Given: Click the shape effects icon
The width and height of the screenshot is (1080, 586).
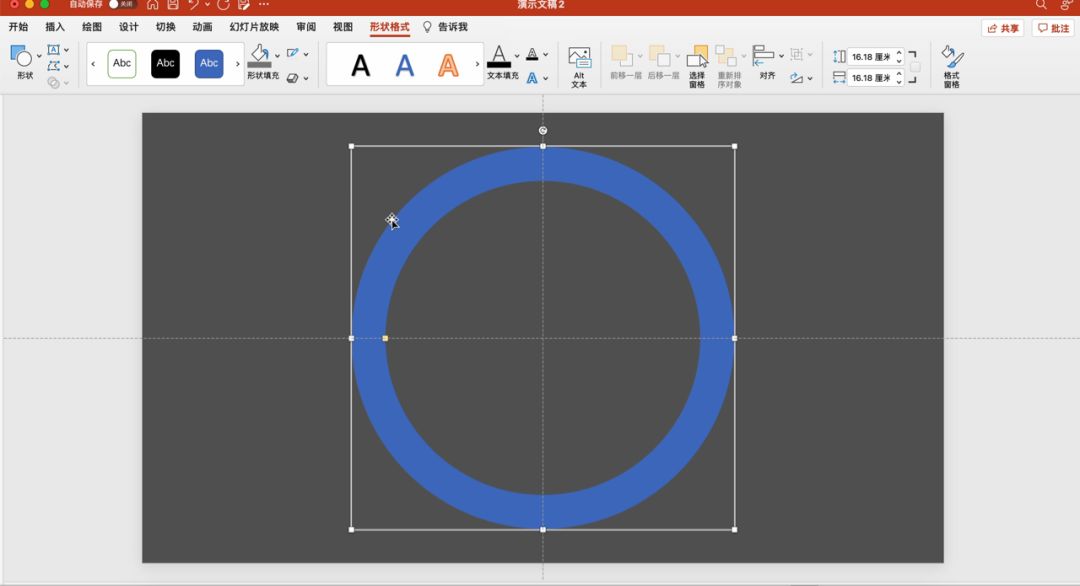Looking at the screenshot, I should [x=293, y=78].
